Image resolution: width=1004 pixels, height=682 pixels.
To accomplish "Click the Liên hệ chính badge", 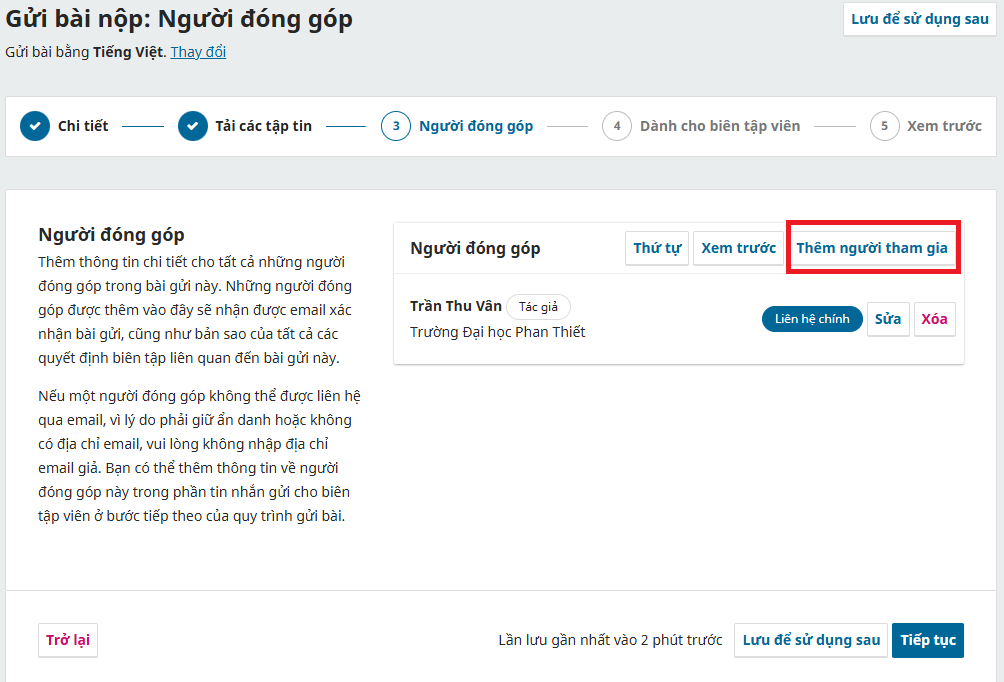I will point(812,319).
